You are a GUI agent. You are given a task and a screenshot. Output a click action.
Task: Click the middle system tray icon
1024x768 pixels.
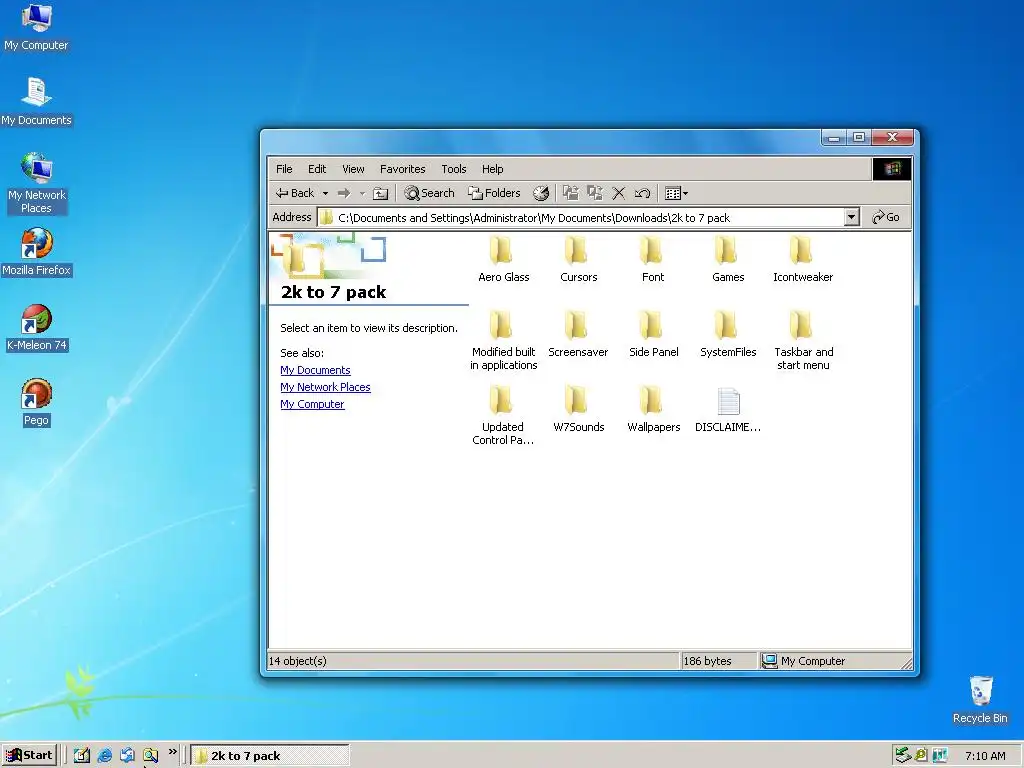click(x=921, y=756)
